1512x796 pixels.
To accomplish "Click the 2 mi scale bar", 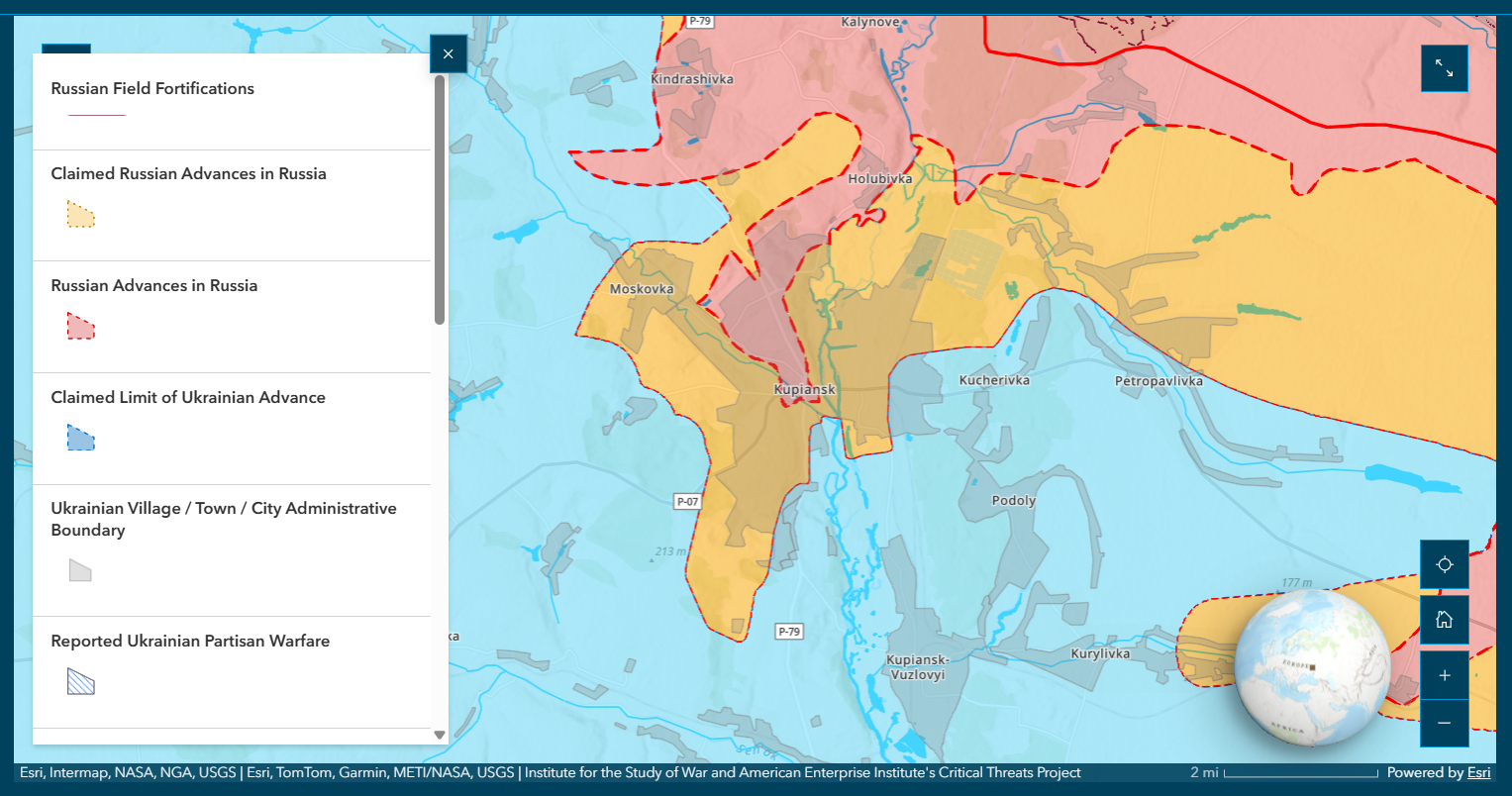I will 1284,772.
